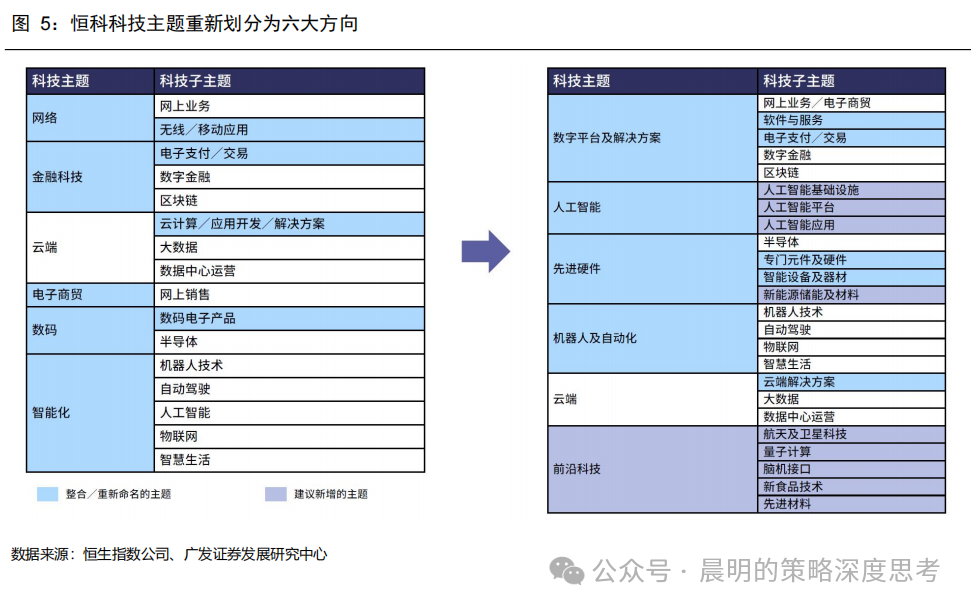
Task: Select the '数码电子产品' cell
Action: tap(289, 318)
